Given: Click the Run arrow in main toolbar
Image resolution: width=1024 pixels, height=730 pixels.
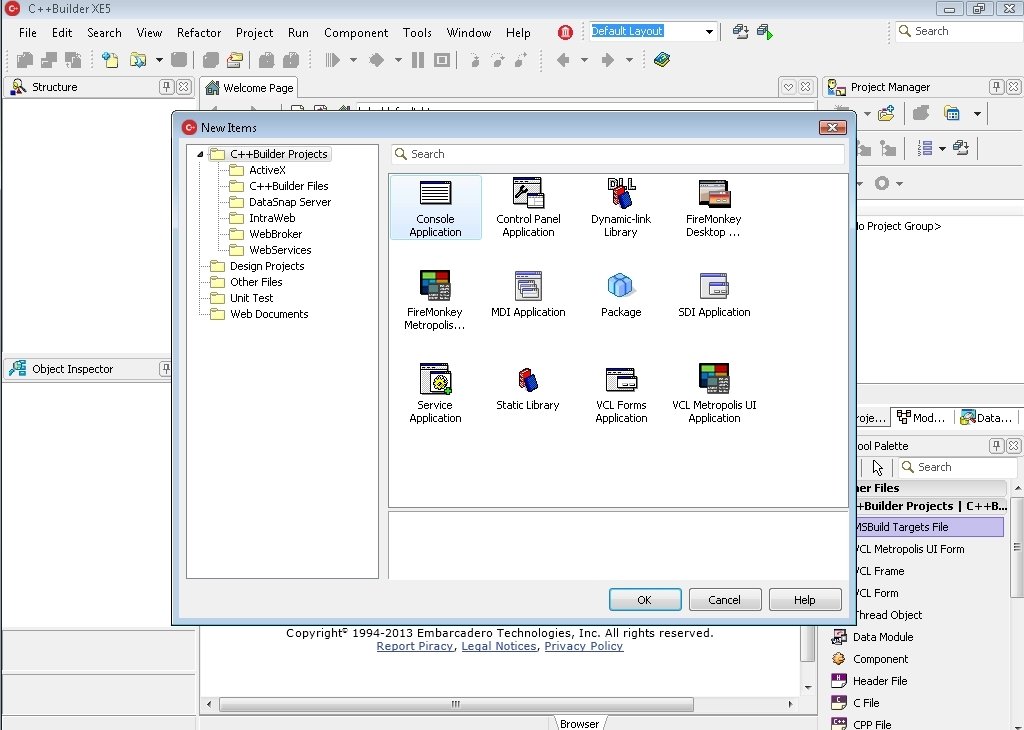Looking at the screenshot, I should pos(332,60).
